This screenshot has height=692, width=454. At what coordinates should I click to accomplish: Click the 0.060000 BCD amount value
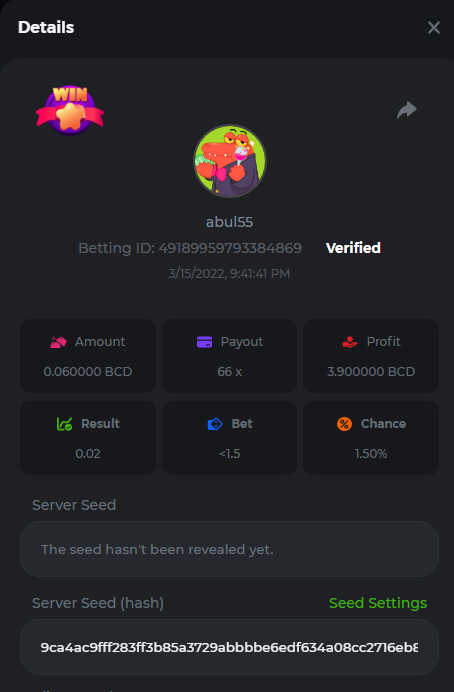(88, 372)
